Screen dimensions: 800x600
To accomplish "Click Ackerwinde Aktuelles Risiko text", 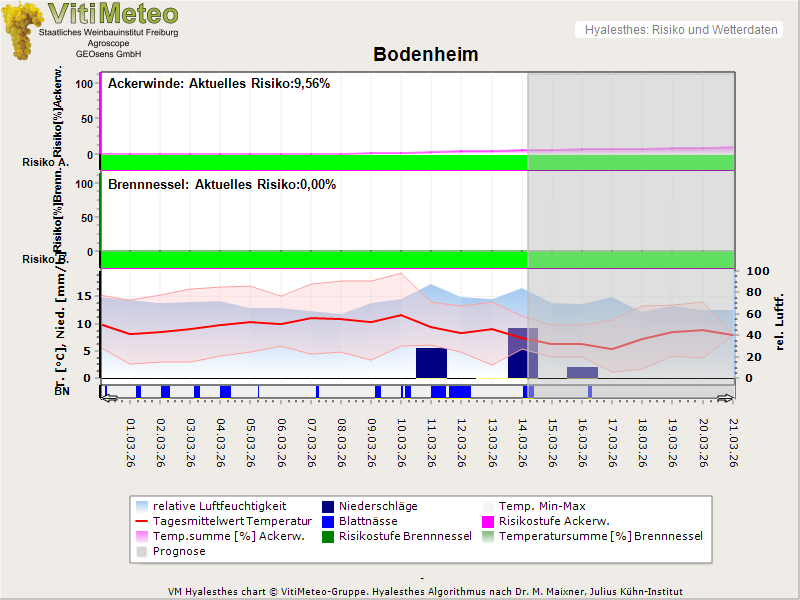I will tap(219, 84).
